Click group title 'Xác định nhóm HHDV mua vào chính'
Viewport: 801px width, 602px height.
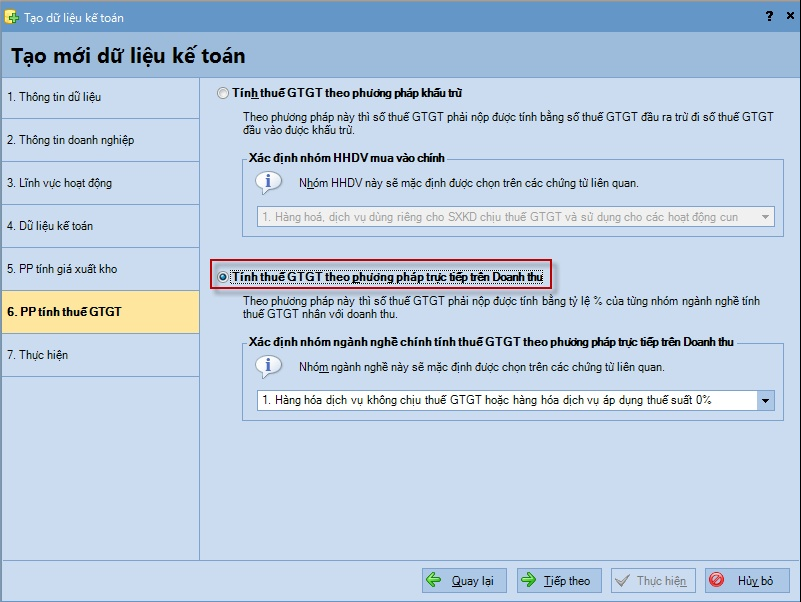coord(346,158)
